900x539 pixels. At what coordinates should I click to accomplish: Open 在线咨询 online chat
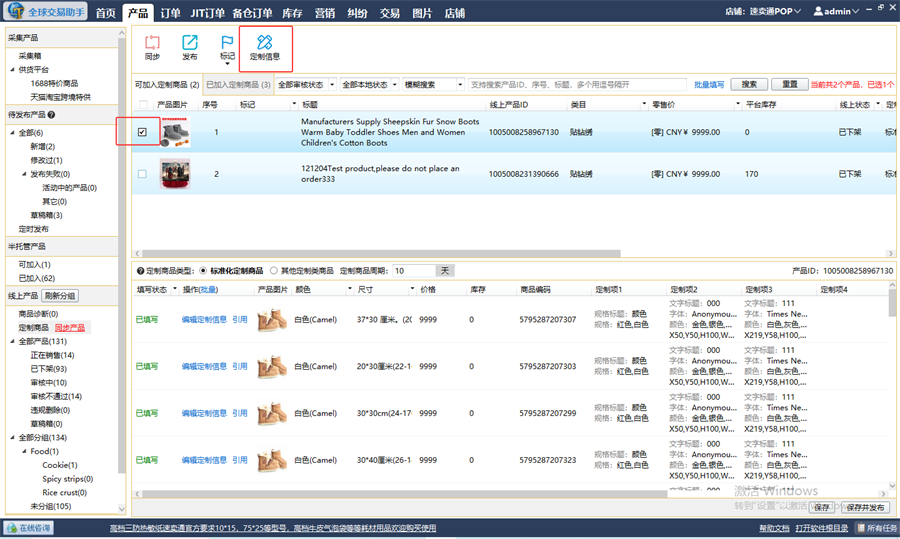[28, 528]
